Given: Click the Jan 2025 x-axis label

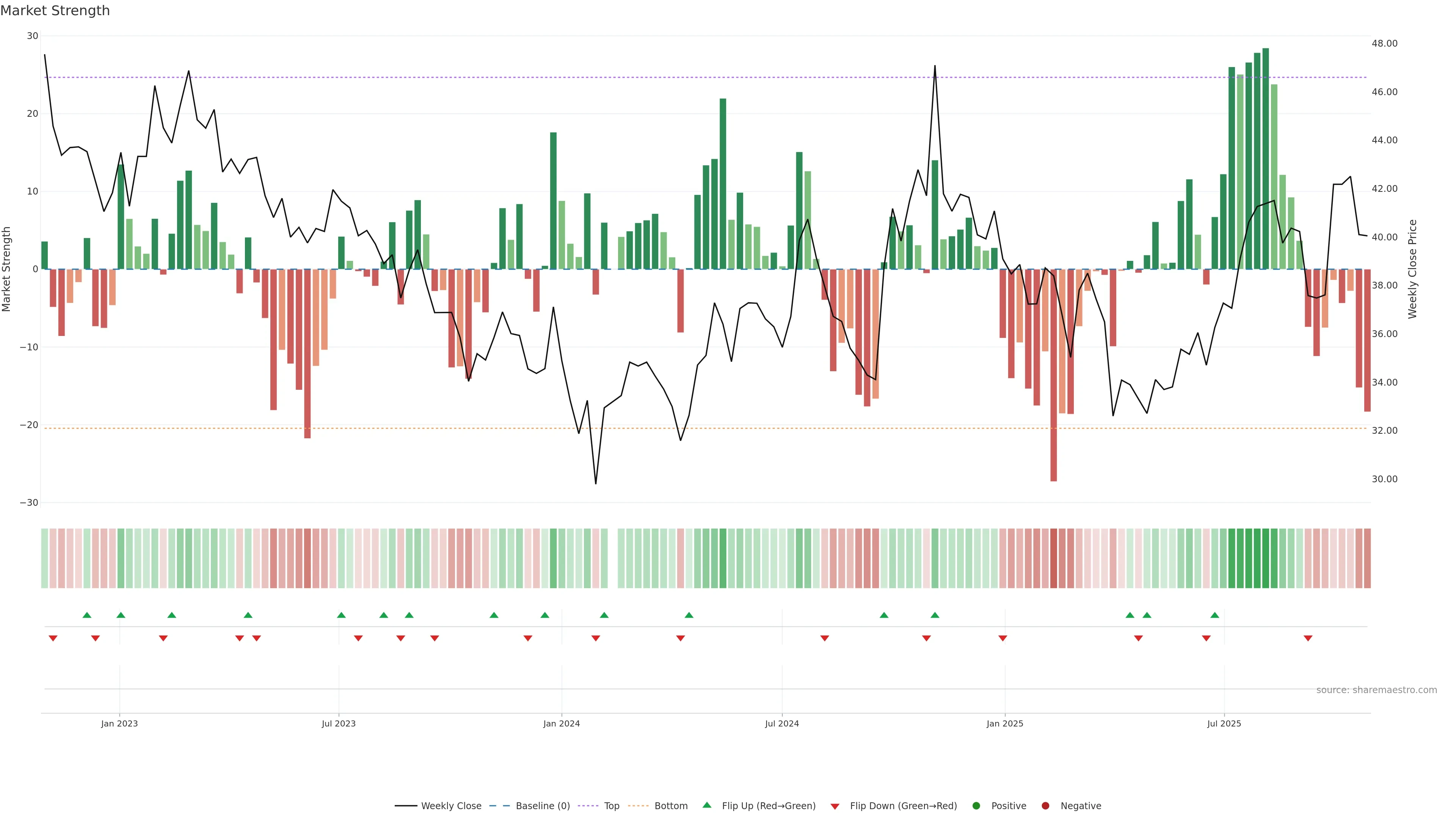Looking at the screenshot, I should pyautogui.click(x=1005, y=723).
